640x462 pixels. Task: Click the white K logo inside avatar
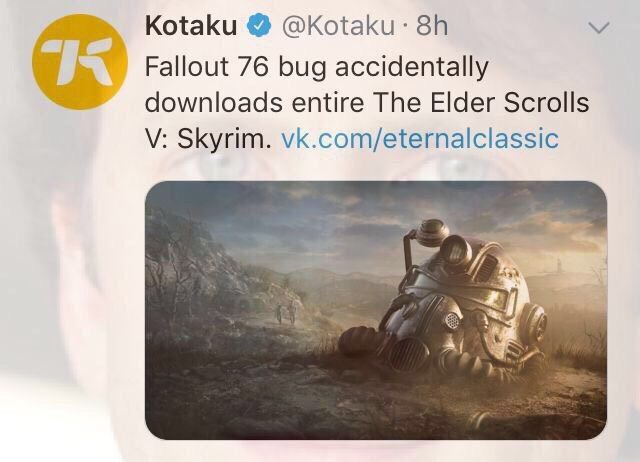click(78, 61)
